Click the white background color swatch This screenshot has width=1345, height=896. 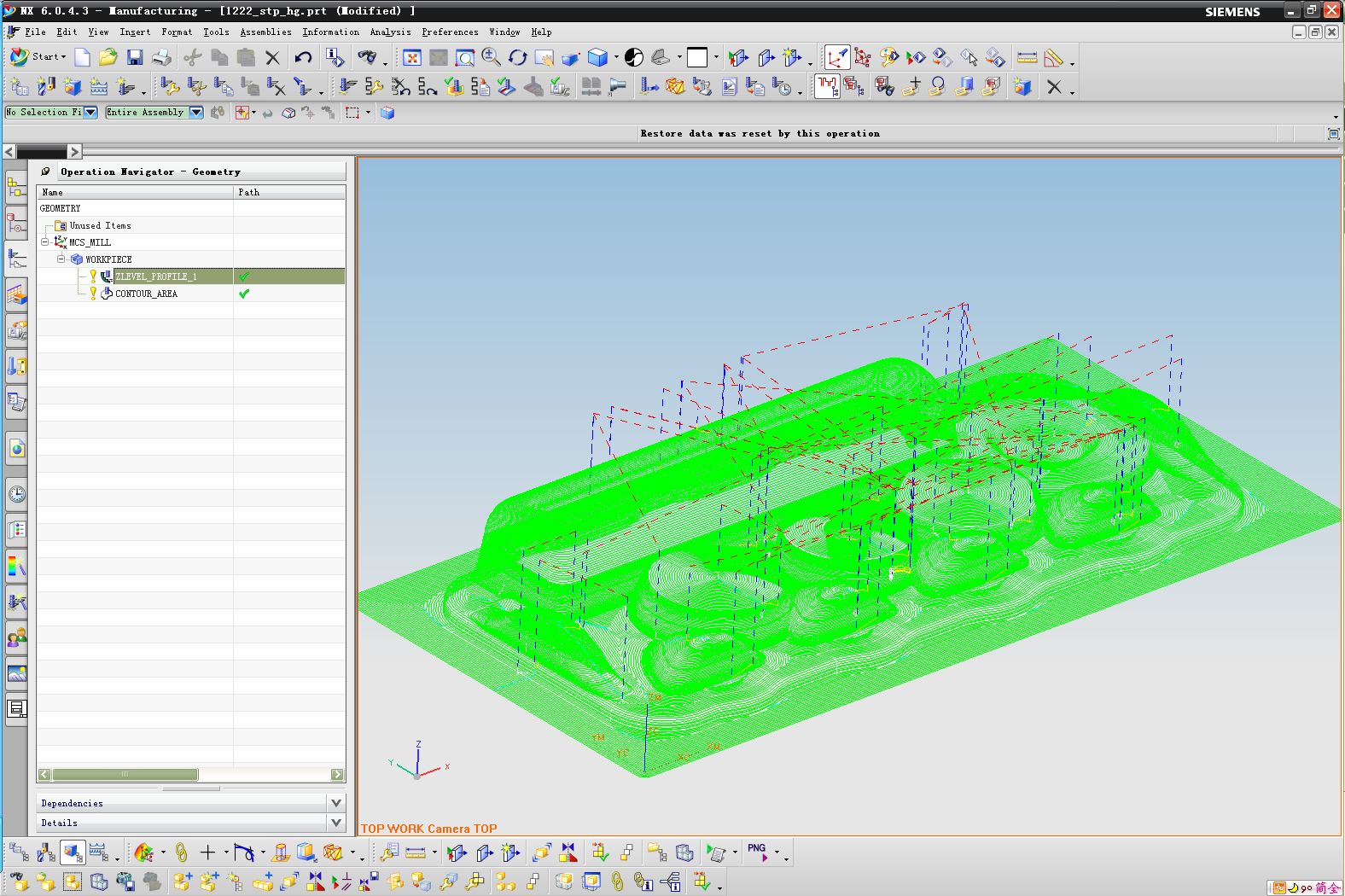pos(697,57)
